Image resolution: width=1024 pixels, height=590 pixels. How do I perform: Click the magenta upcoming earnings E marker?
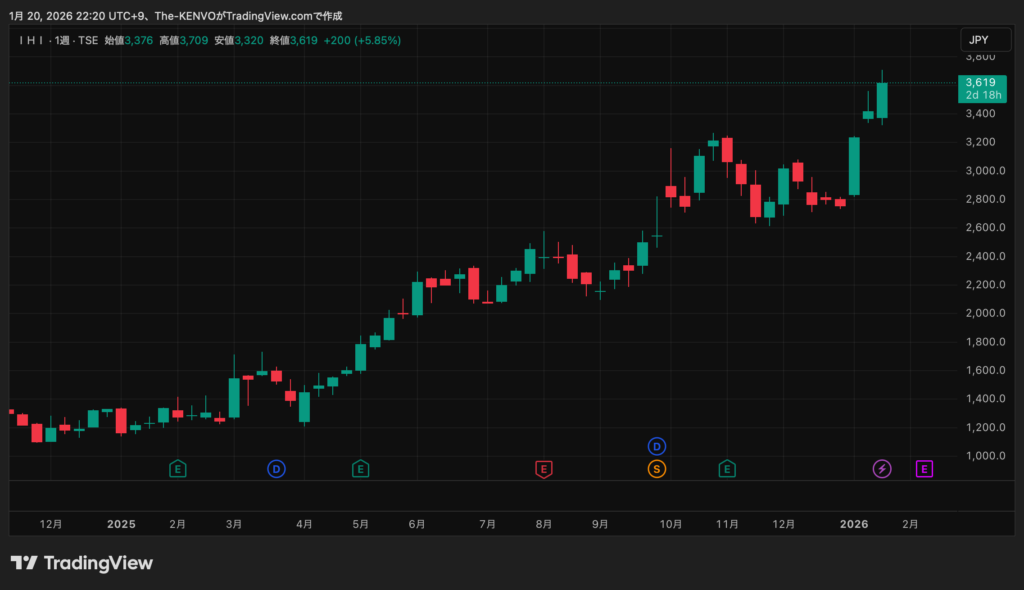coord(925,468)
